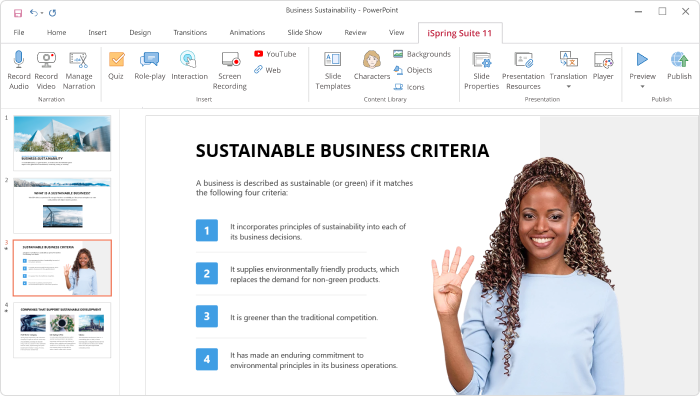Click the Redo icon in title bar
The image size is (700, 396).
pyautogui.click(x=53, y=13)
